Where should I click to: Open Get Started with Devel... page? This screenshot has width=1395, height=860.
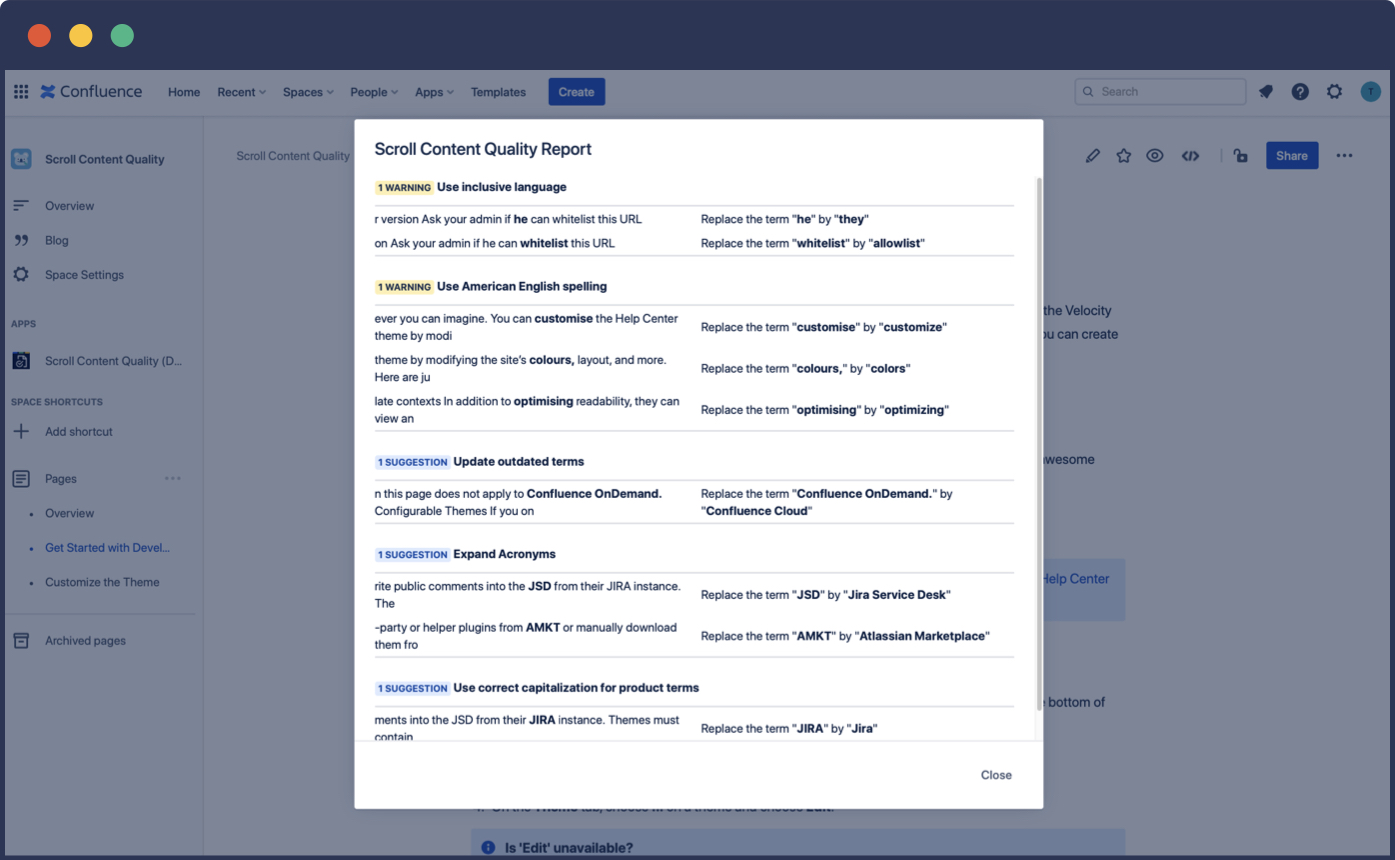click(107, 548)
